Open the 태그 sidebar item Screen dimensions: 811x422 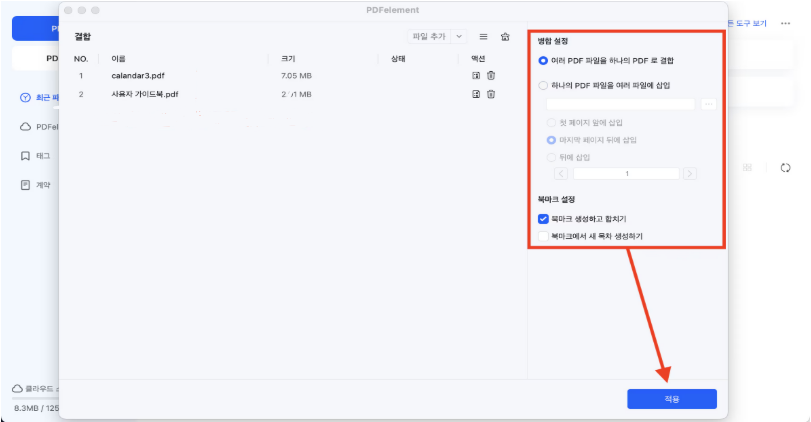42,156
